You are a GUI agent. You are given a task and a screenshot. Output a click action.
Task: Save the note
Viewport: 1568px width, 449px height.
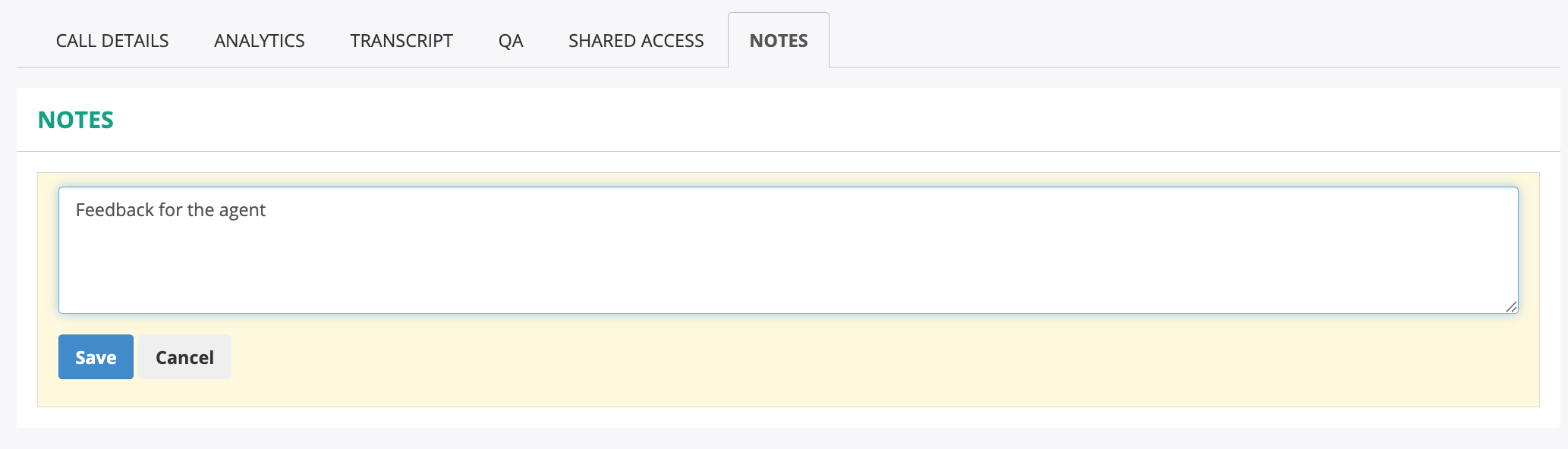[x=96, y=357]
